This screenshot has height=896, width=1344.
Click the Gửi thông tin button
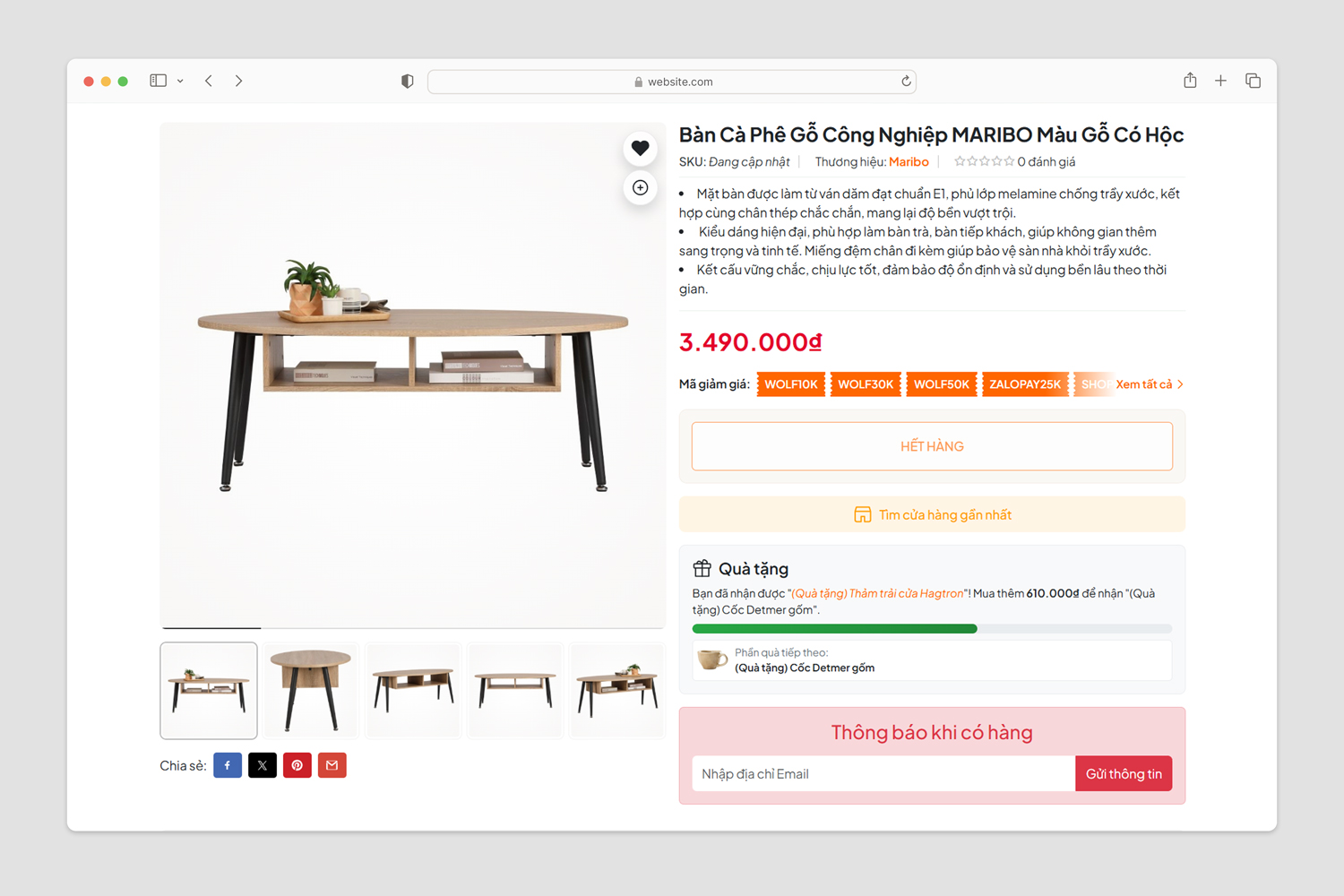coord(1124,774)
